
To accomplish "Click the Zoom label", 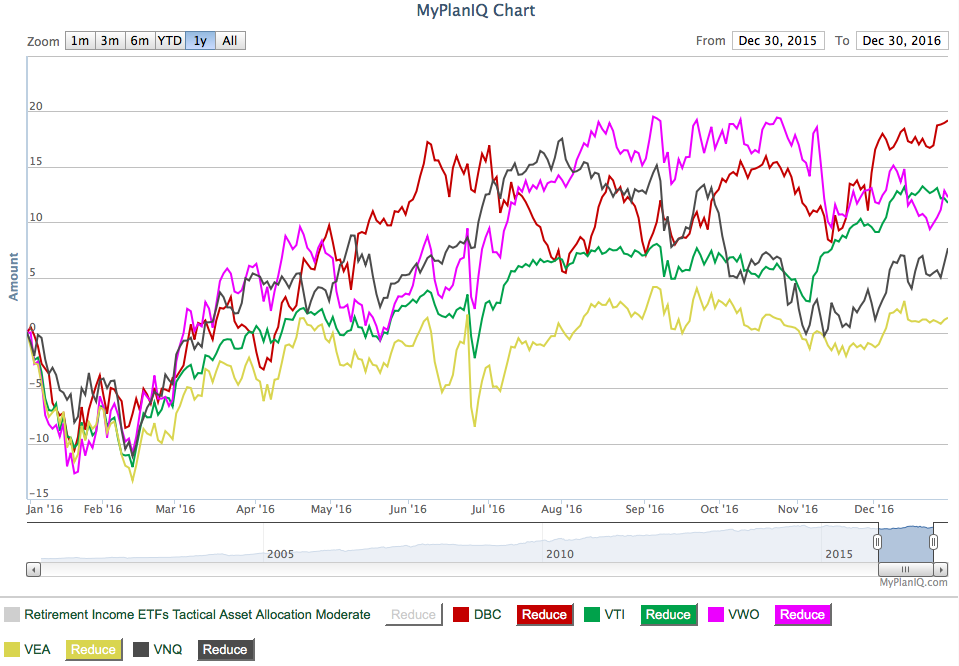I will coord(43,42).
